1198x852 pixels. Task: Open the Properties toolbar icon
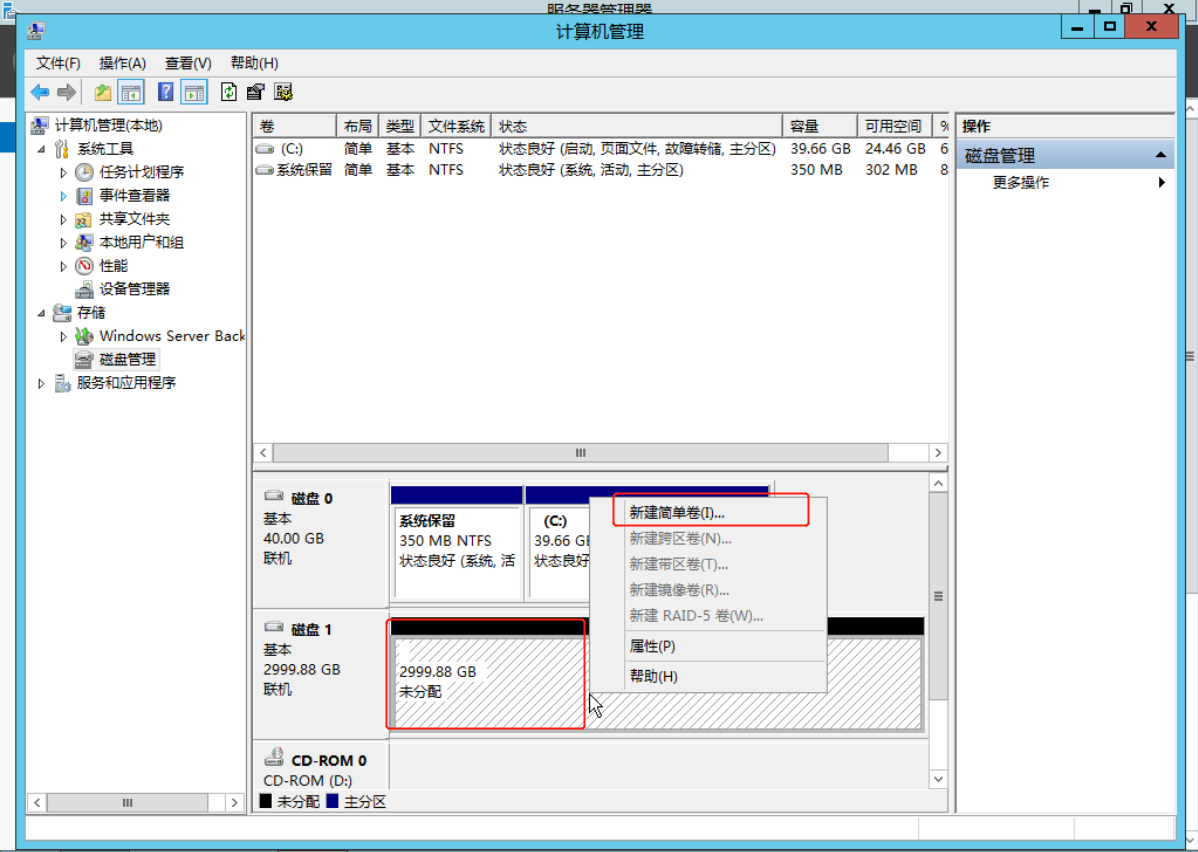click(x=255, y=93)
